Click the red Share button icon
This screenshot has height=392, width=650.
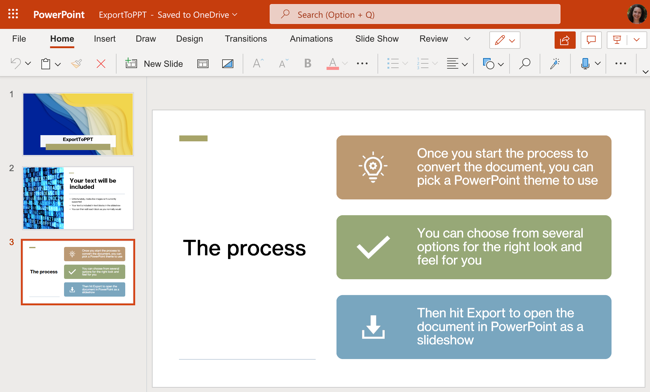pos(565,40)
